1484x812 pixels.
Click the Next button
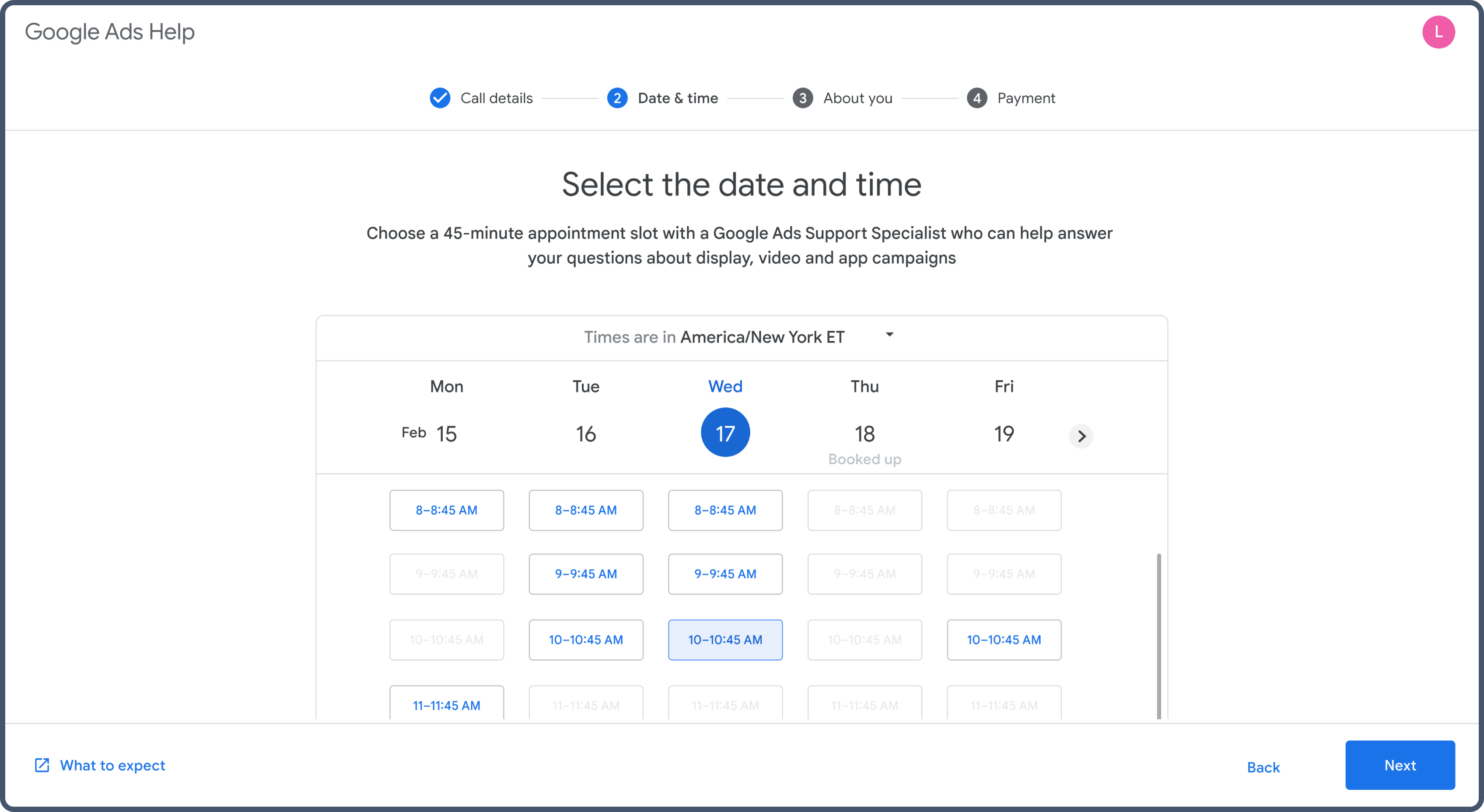tap(1399, 765)
